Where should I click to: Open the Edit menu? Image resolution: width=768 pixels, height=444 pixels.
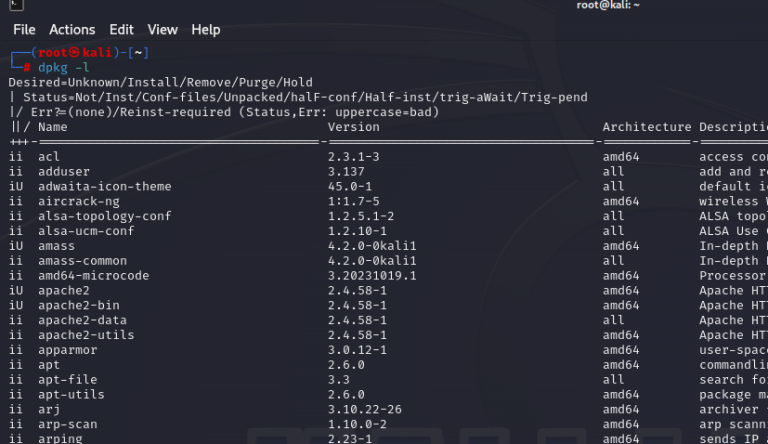click(121, 30)
